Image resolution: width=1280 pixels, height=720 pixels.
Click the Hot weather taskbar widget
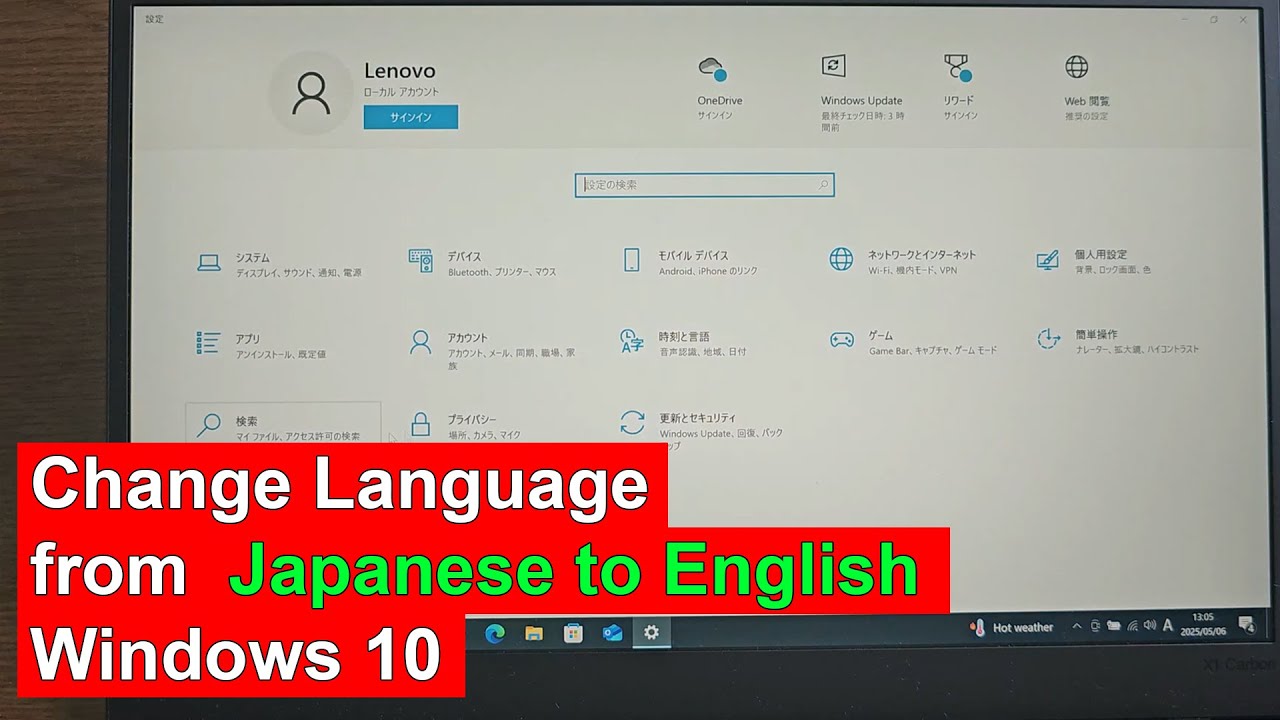coord(1012,628)
